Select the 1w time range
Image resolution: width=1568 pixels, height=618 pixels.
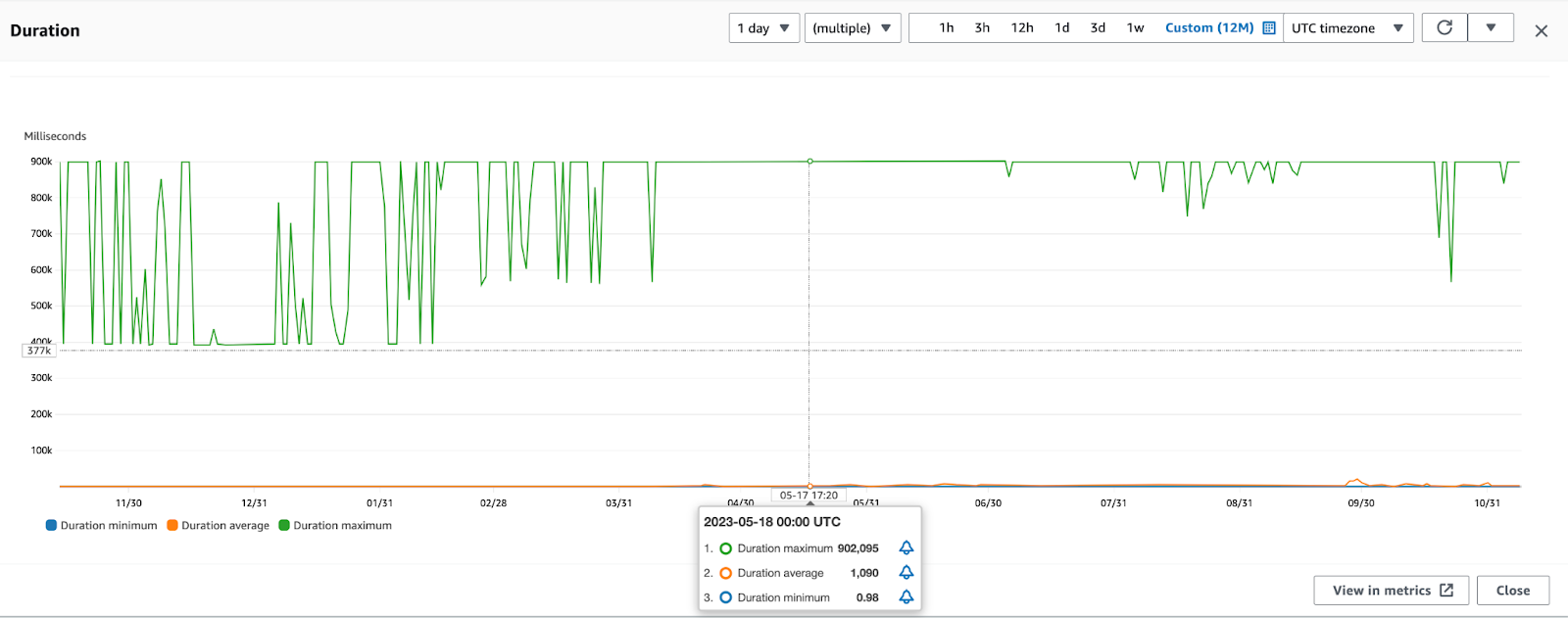click(x=1136, y=27)
